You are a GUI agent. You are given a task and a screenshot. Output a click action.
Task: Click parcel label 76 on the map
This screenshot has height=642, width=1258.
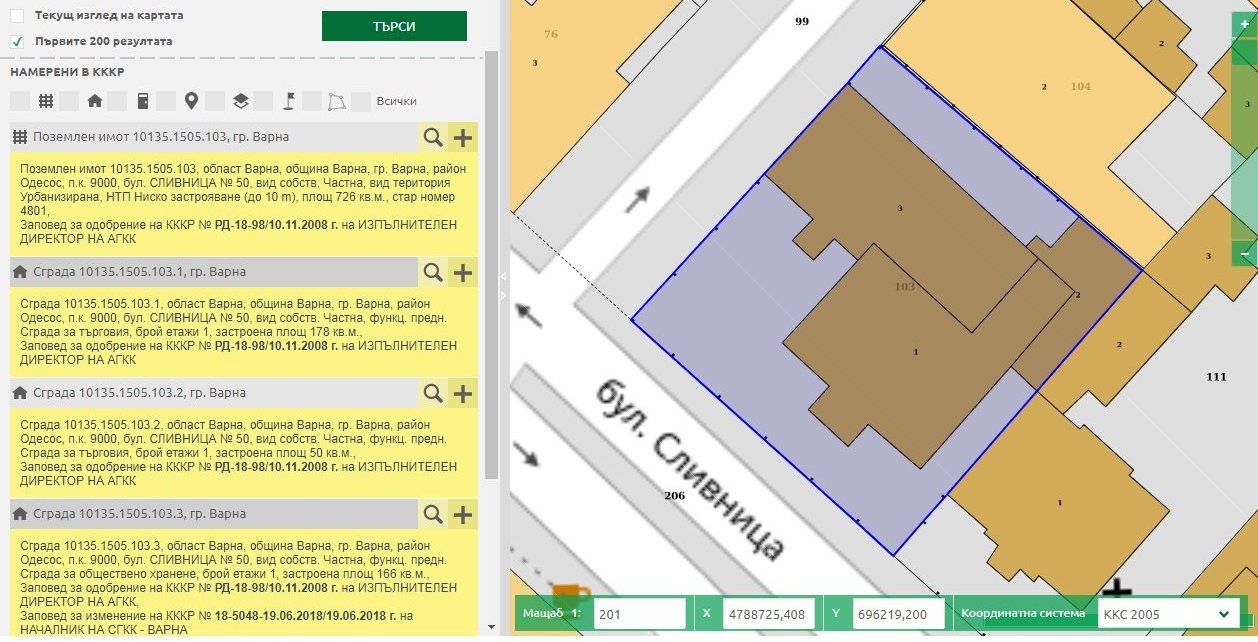point(550,34)
